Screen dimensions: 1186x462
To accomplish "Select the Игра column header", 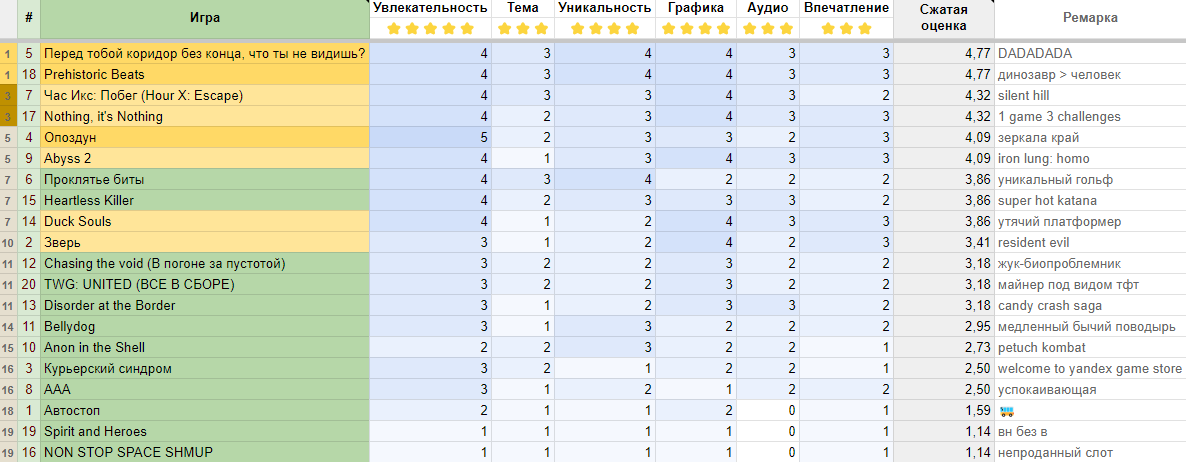I will (x=205, y=18).
